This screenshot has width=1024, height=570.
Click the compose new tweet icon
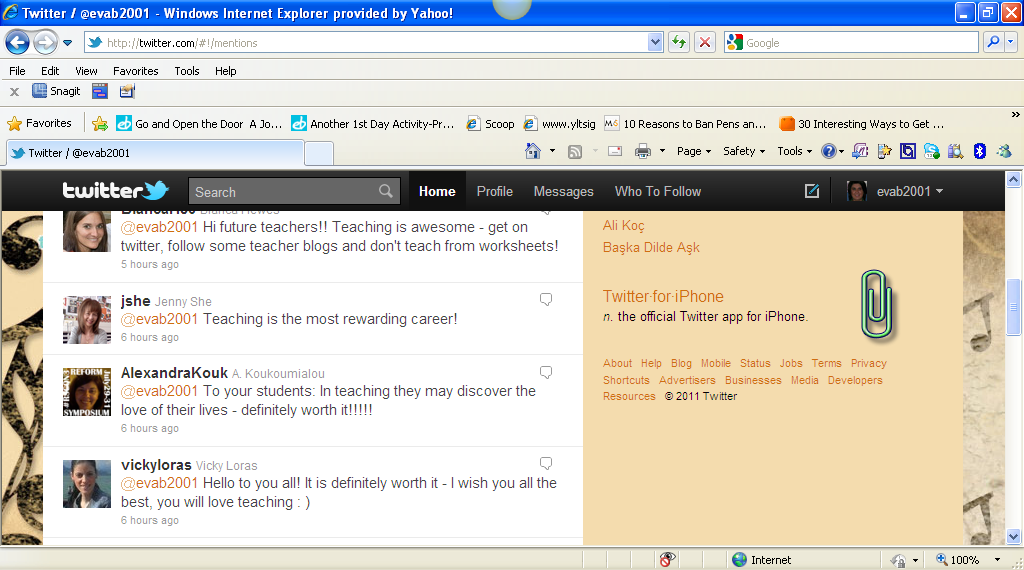pyautogui.click(x=812, y=191)
